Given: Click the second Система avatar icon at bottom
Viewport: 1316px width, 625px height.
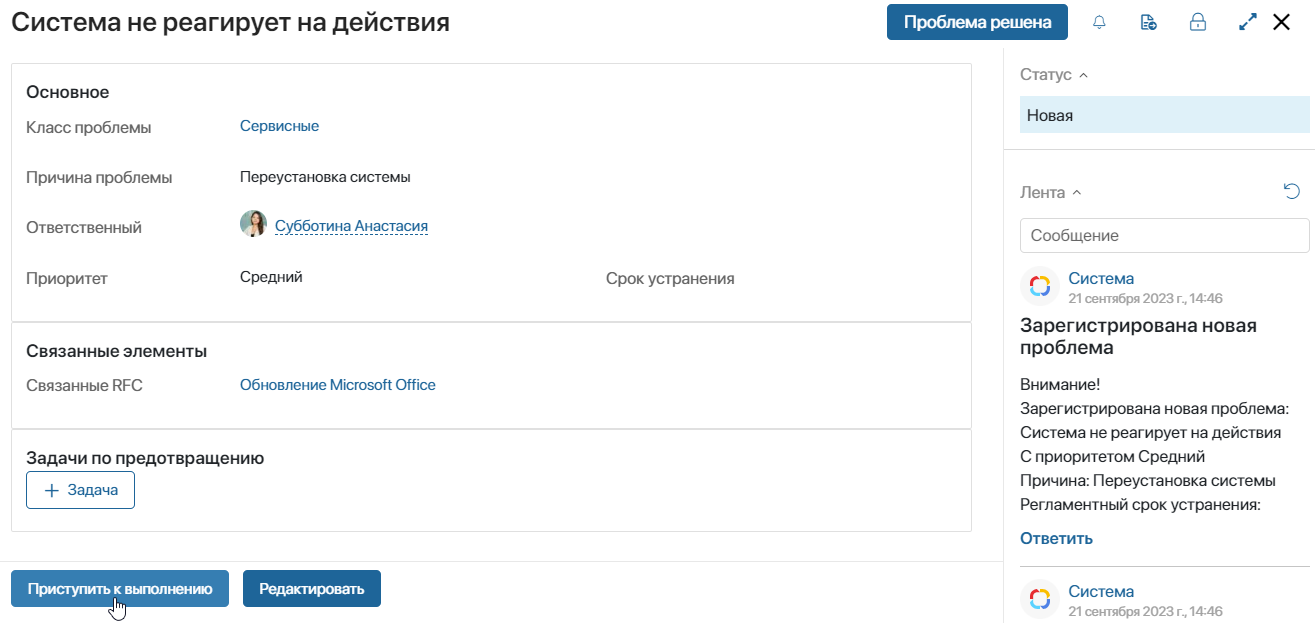Looking at the screenshot, I should pyautogui.click(x=1040, y=599).
